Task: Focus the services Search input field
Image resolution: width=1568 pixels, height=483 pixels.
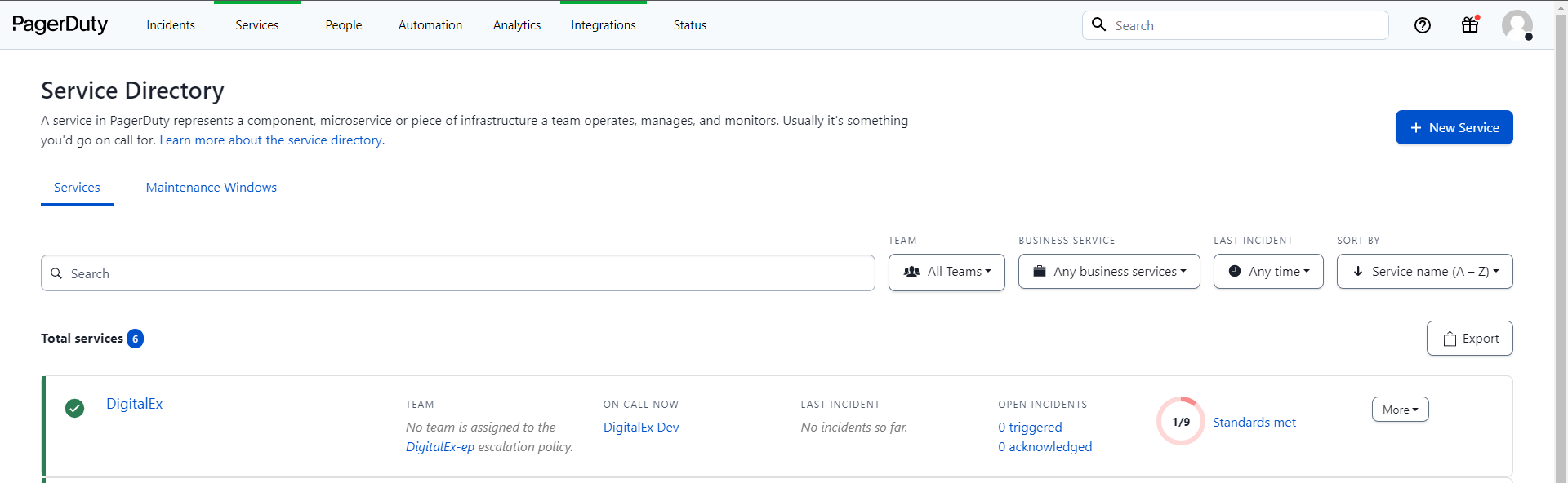Action: pos(465,273)
